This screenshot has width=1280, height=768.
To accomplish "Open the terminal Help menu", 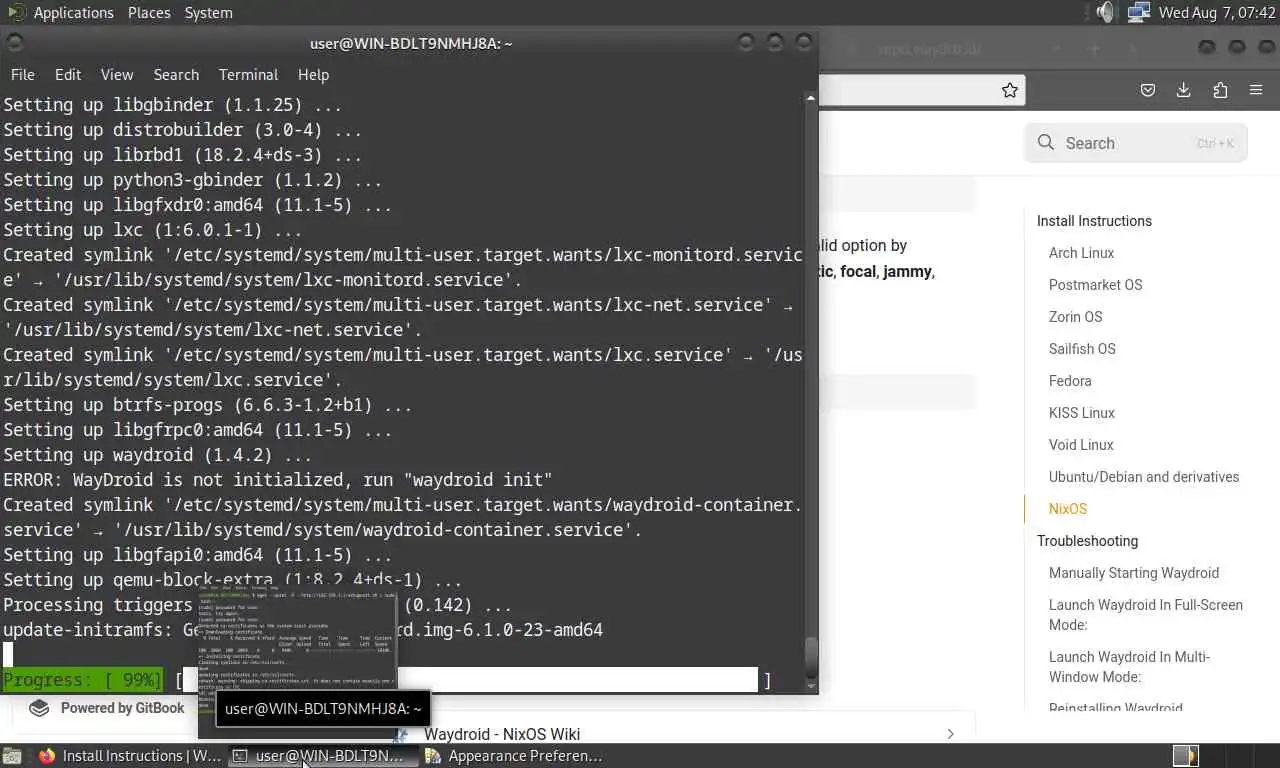I will click(x=313, y=75).
